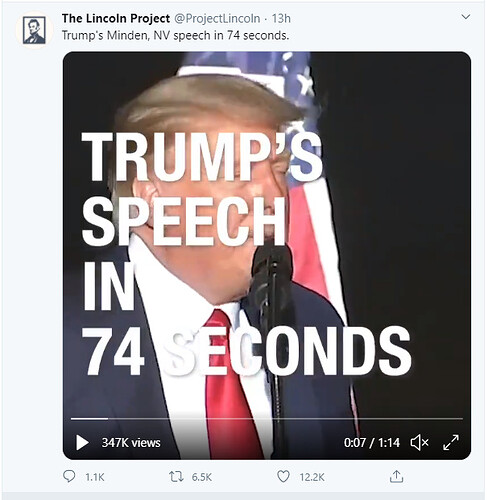Click the @ProjectLincoln handle
This screenshot has width=487, height=500.
point(217,18)
